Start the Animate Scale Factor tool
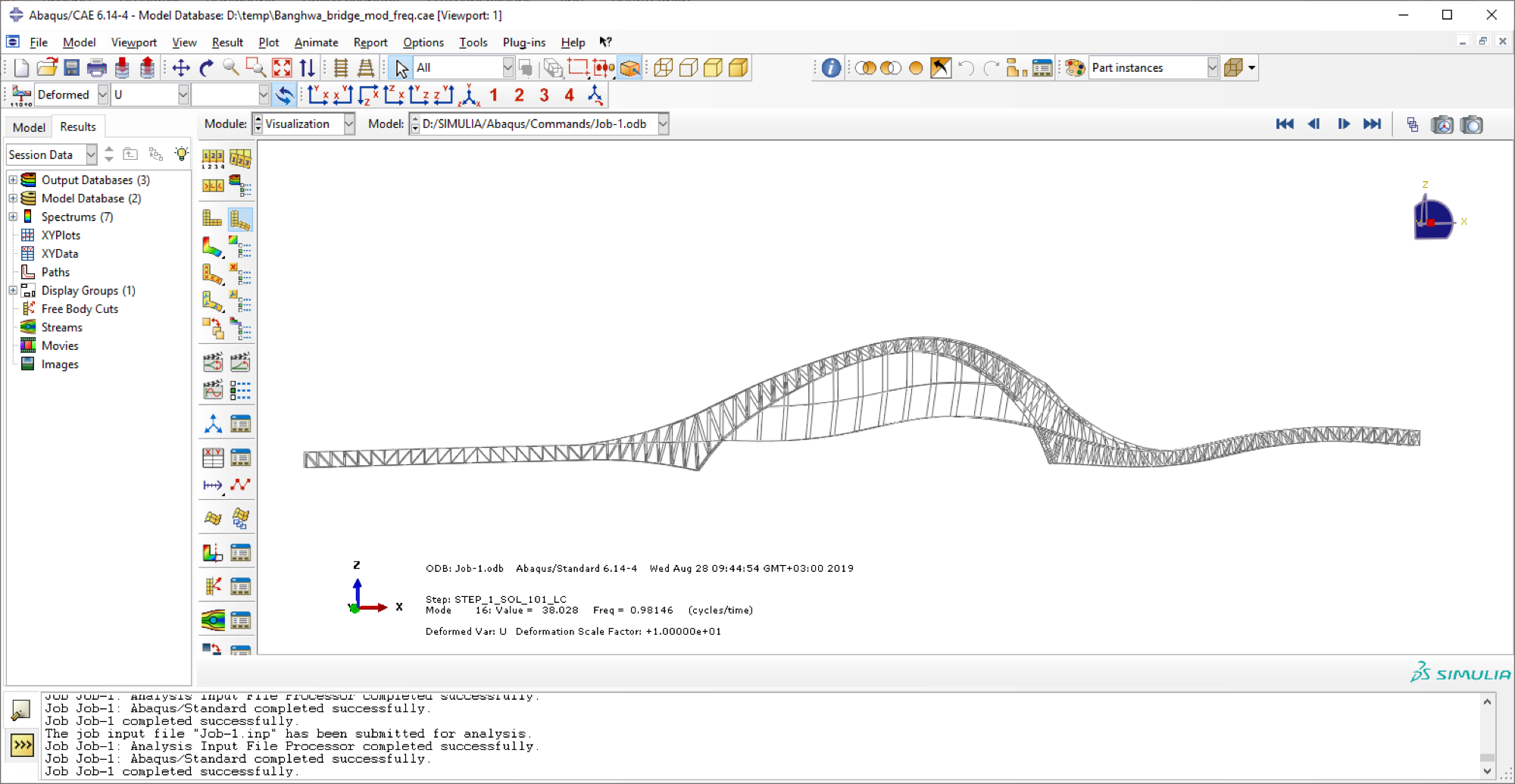 pyautogui.click(x=213, y=362)
